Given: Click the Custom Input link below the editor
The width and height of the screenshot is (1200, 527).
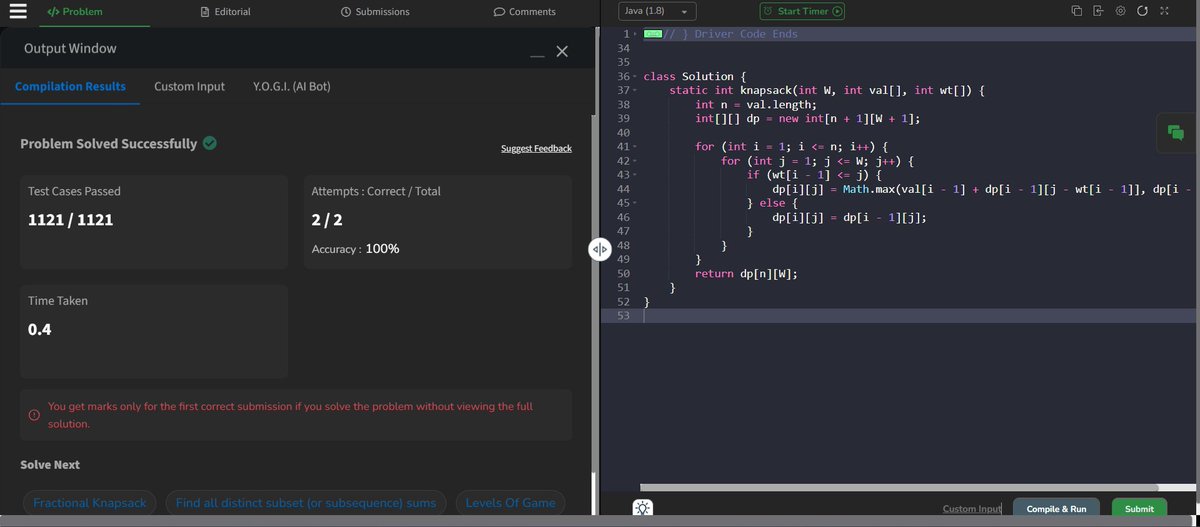Looking at the screenshot, I should point(972,509).
